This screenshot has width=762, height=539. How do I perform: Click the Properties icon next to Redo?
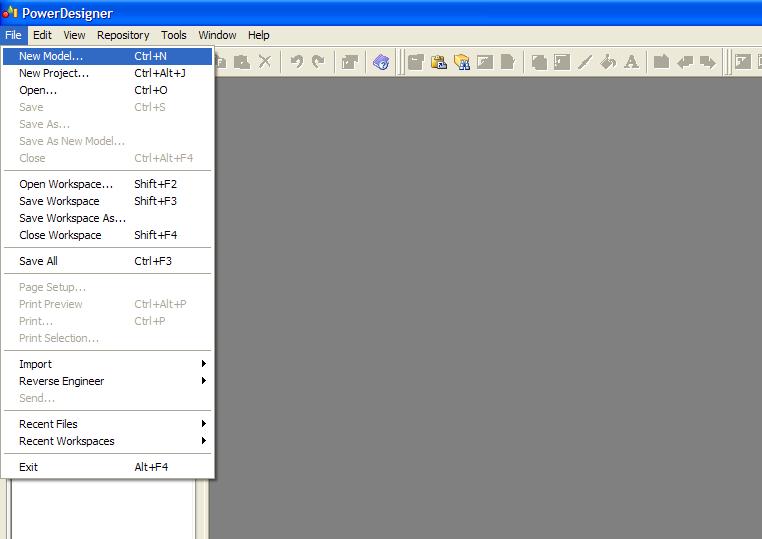[349, 62]
